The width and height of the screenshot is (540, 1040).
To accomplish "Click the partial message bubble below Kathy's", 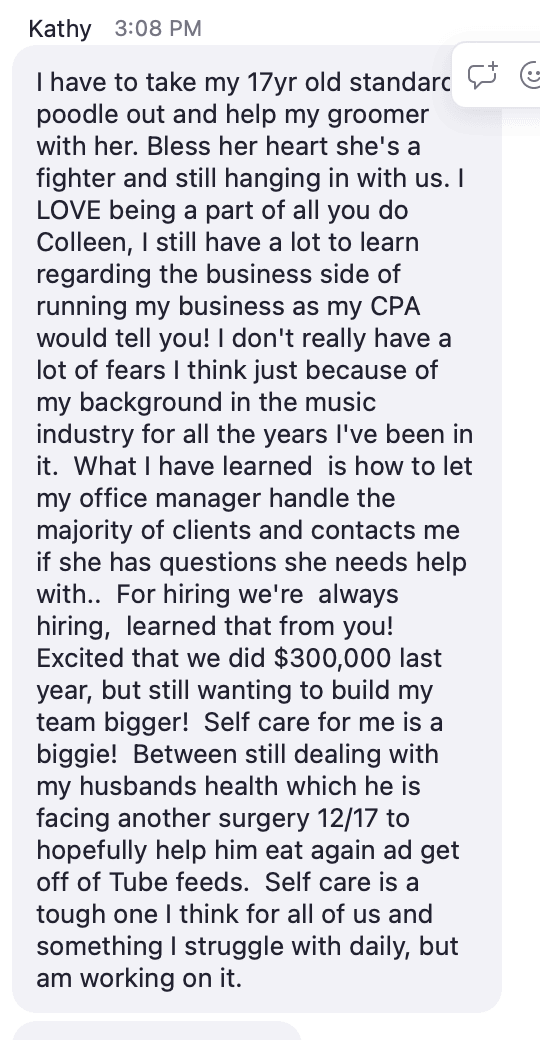I will click(x=157, y=1031).
